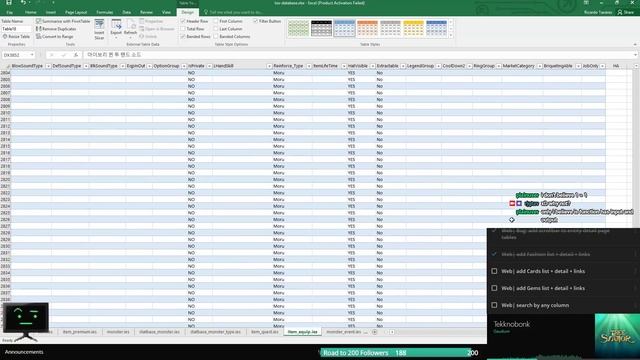Open the Export table button
Screen dimensions: 640x360
pos(116,29)
